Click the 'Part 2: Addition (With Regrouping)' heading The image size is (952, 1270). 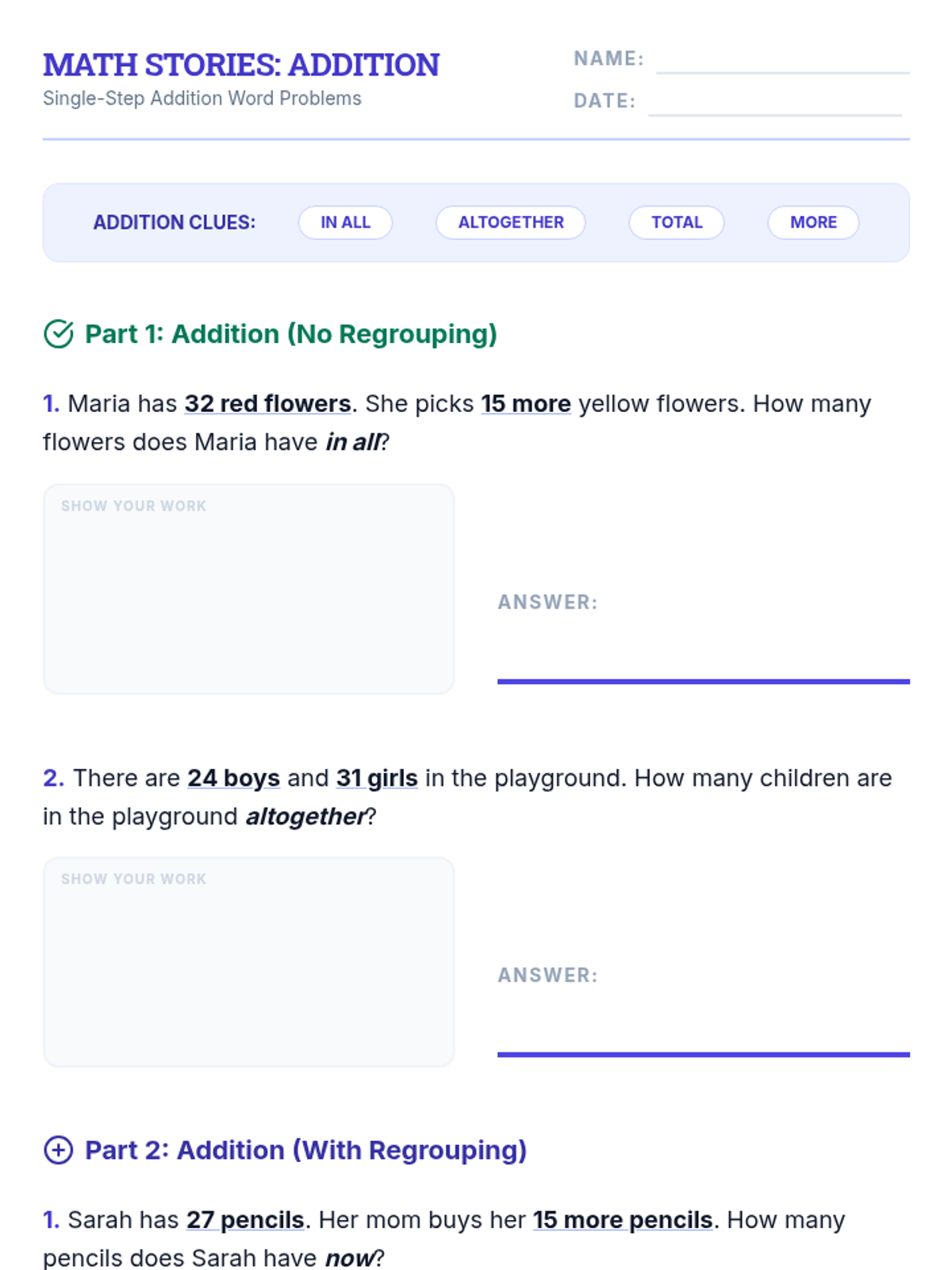pos(305,1150)
